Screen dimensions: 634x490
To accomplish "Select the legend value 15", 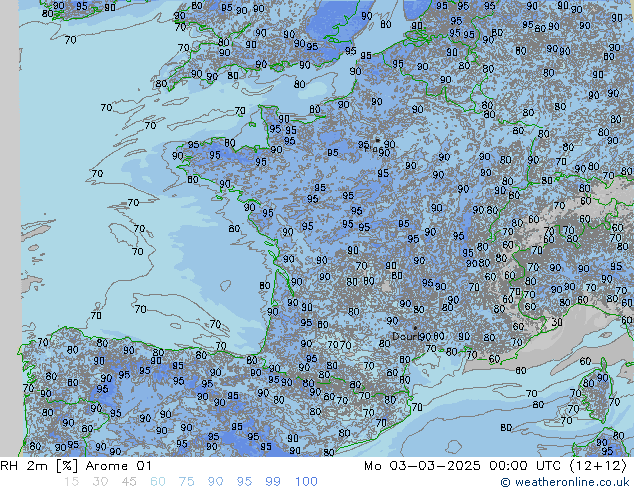I will pos(71,482).
